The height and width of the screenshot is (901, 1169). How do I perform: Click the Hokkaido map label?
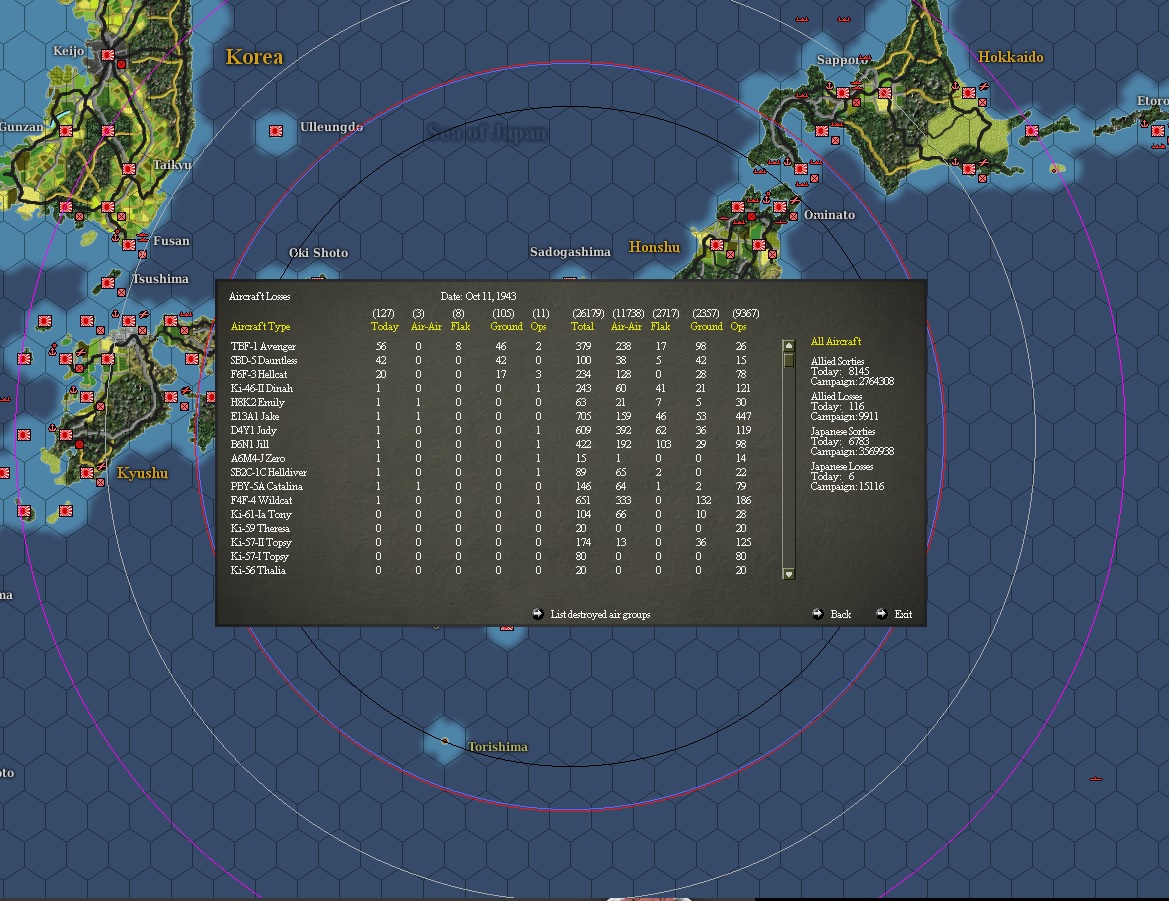(x=1010, y=57)
